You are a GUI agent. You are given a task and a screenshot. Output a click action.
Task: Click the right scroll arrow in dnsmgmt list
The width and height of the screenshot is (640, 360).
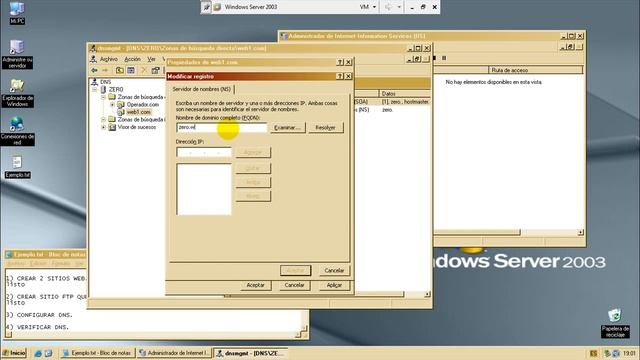coord(427,294)
